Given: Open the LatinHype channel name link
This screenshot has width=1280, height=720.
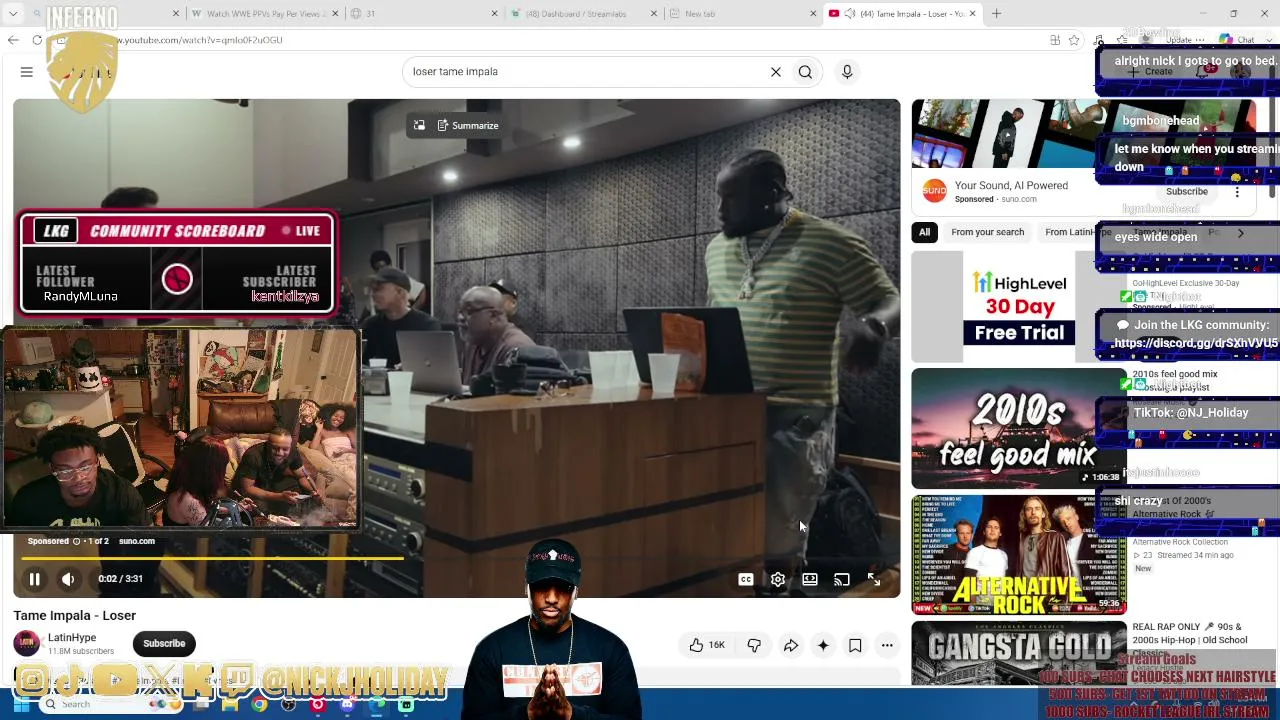Looking at the screenshot, I should (x=72, y=638).
